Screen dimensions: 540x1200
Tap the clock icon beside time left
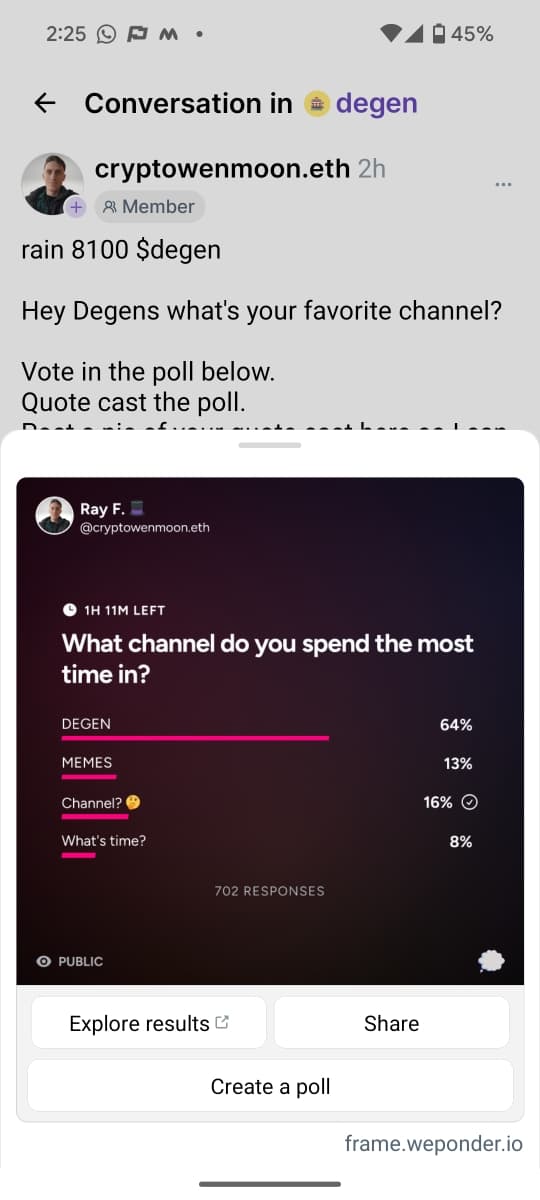point(69,609)
